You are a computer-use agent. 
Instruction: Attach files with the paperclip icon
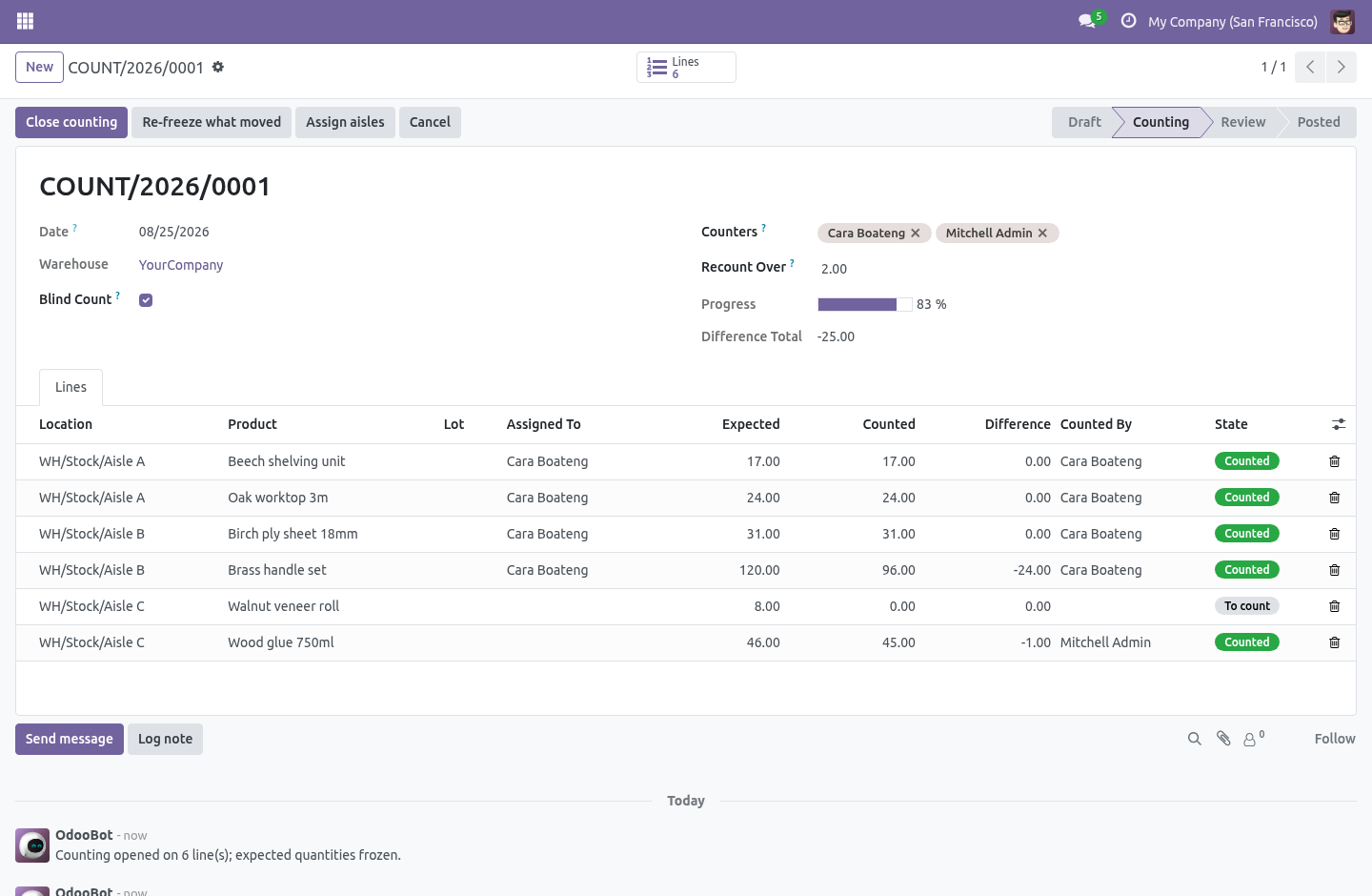click(1224, 739)
